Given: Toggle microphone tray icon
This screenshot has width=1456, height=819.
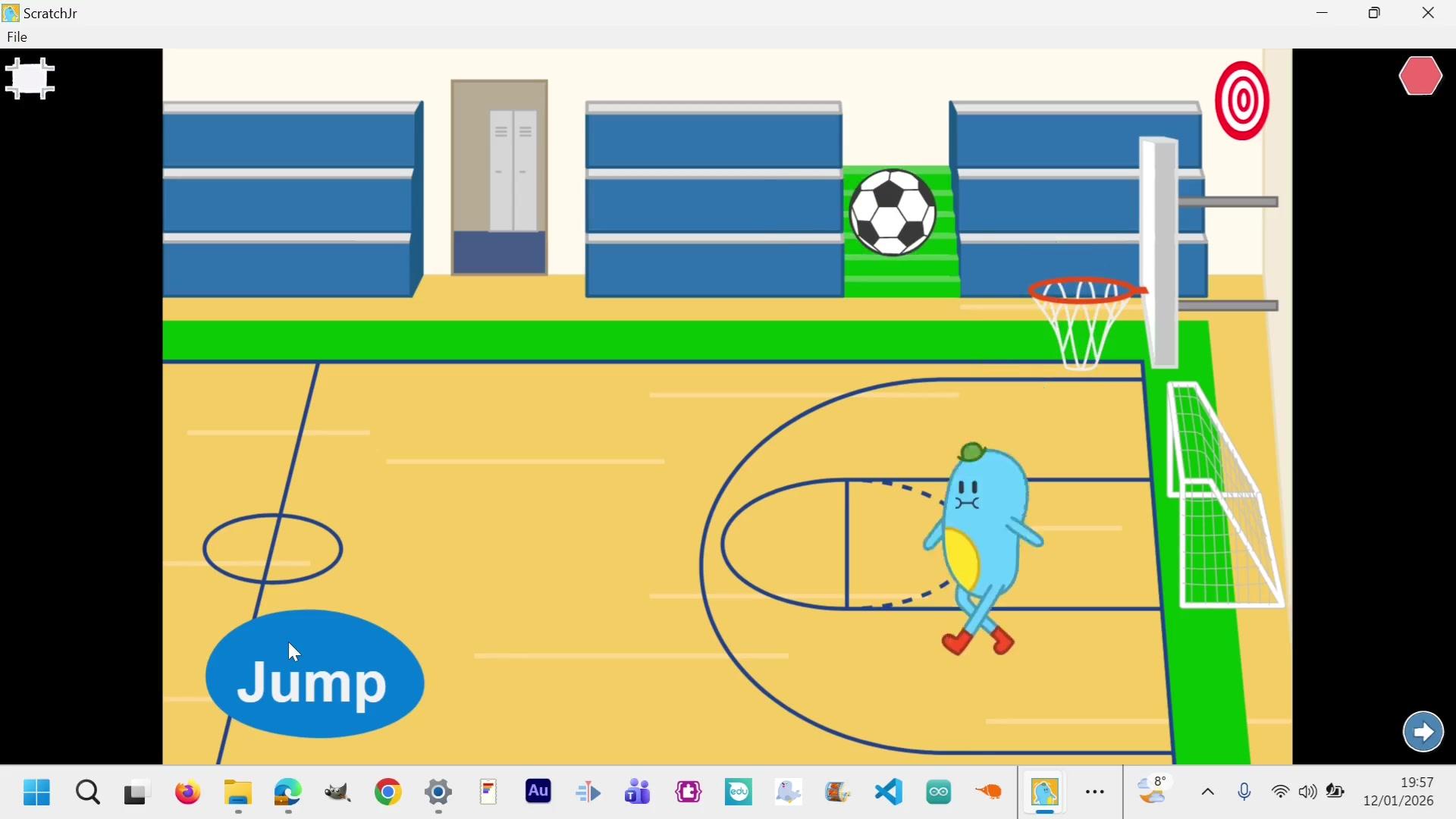Looking at the screenshot, I should click(x=1244, y=792).
